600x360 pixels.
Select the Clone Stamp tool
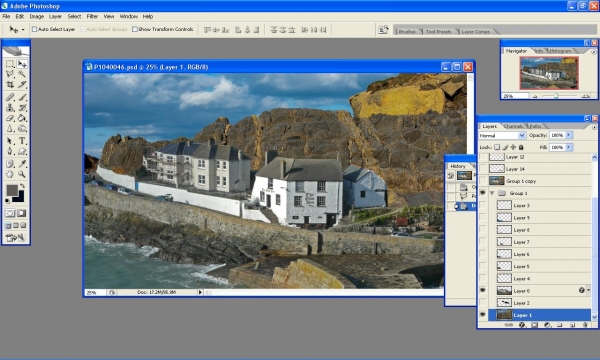tap(10, 108)
